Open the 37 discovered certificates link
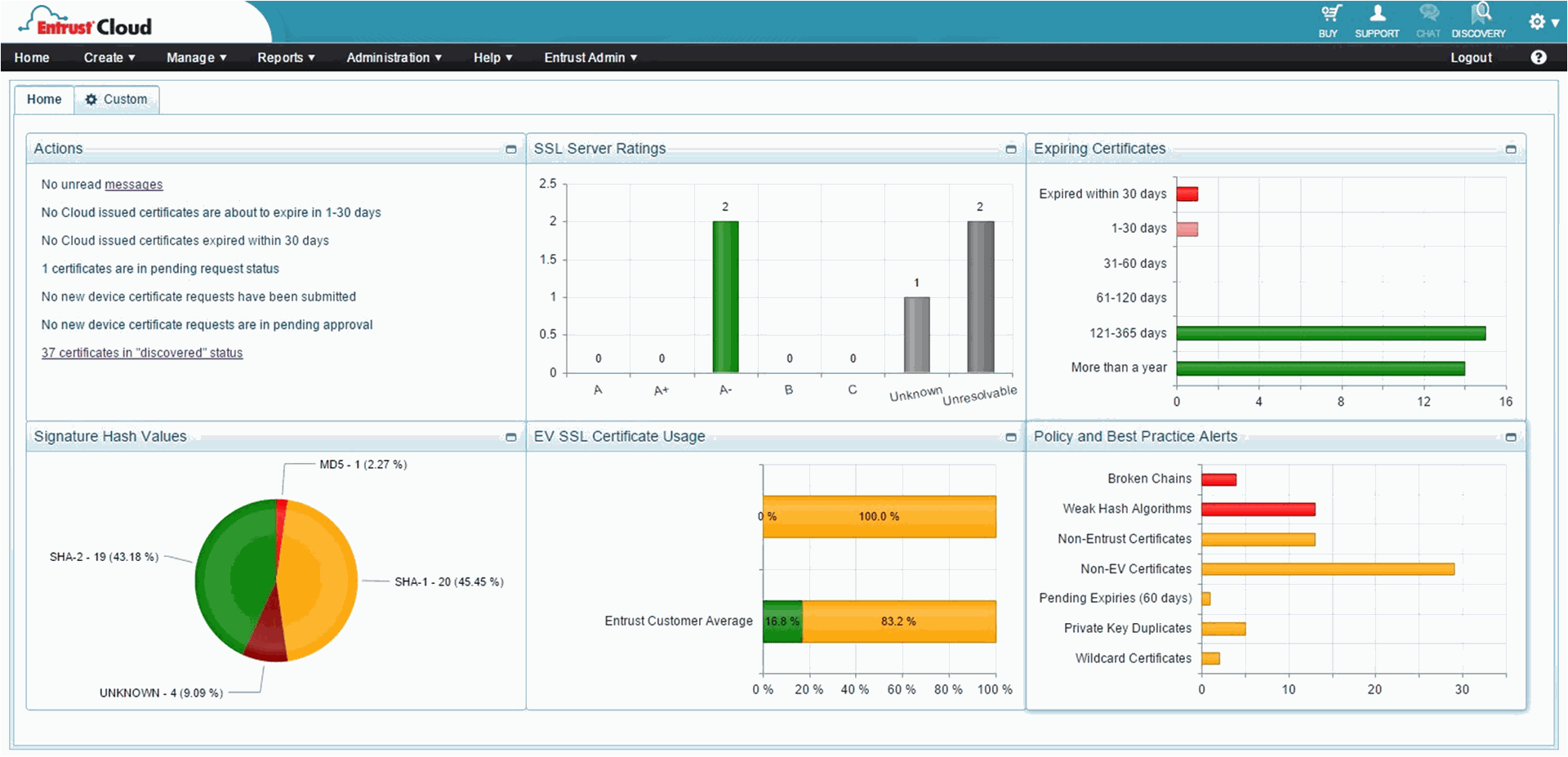The width and height of the screenshot is (1568, 757). [142, 353]
